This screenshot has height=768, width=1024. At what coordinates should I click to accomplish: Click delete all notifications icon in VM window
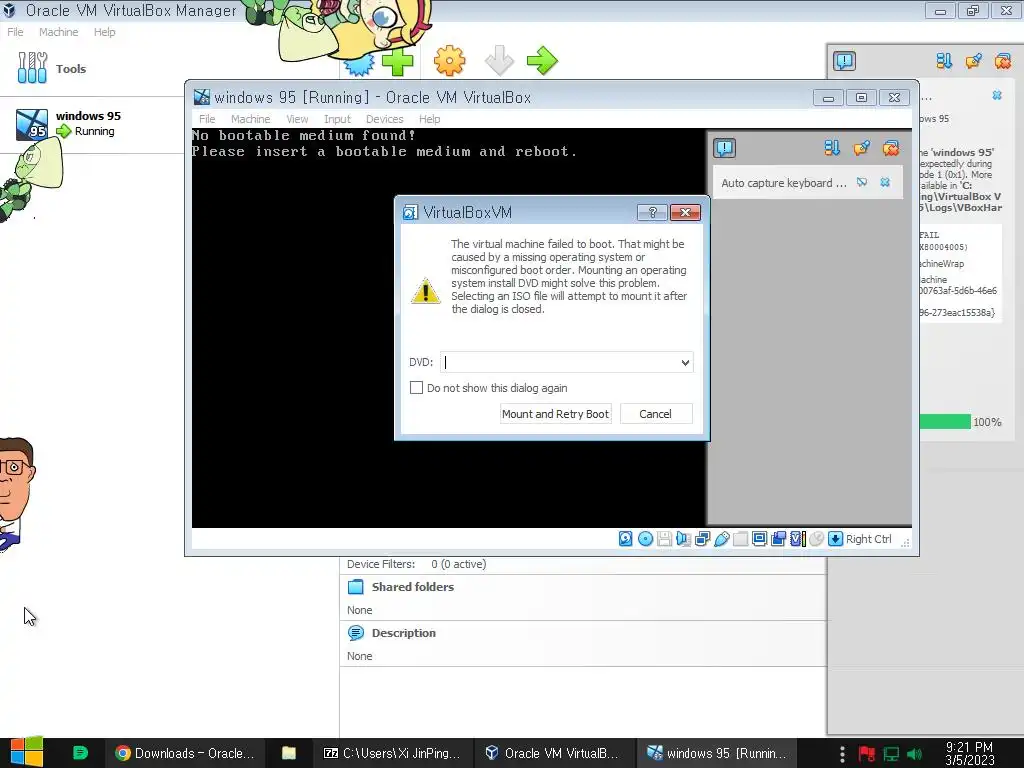point(891,148)
